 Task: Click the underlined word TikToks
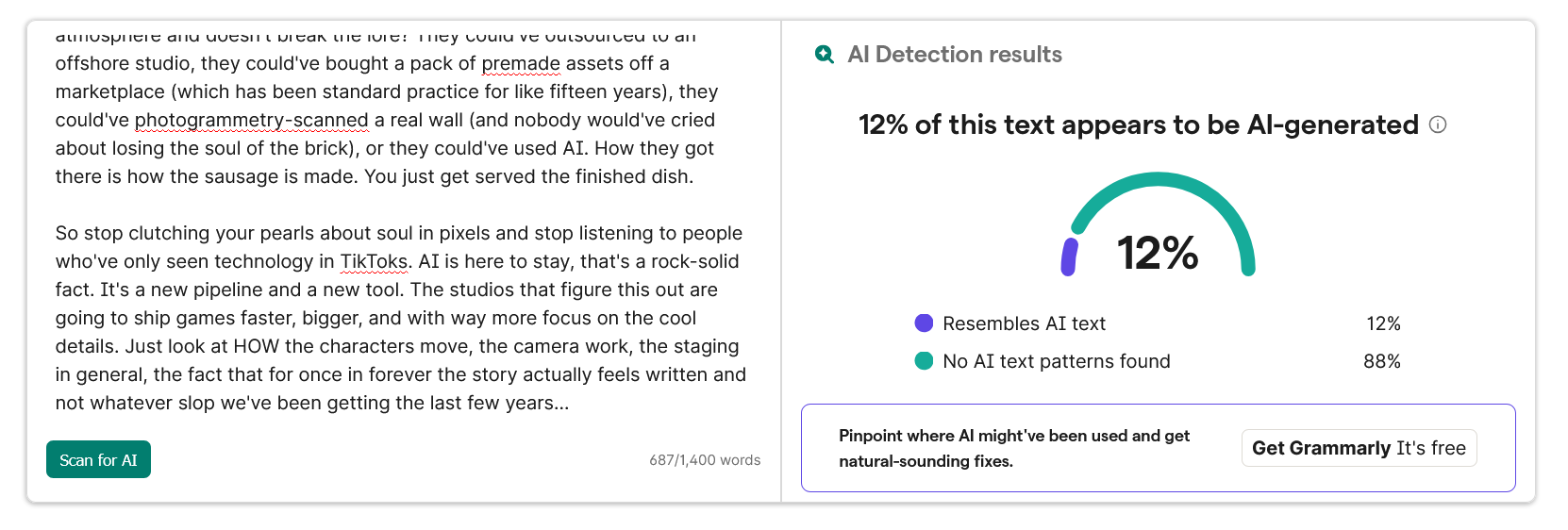(374, 261)
